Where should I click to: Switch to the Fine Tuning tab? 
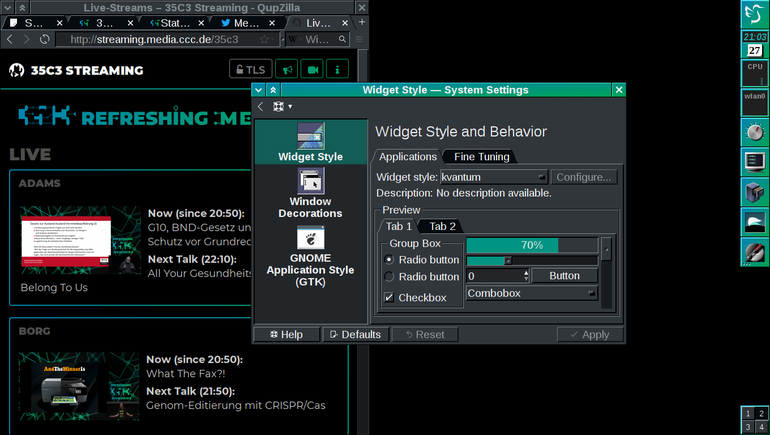[x=481, y=157]
